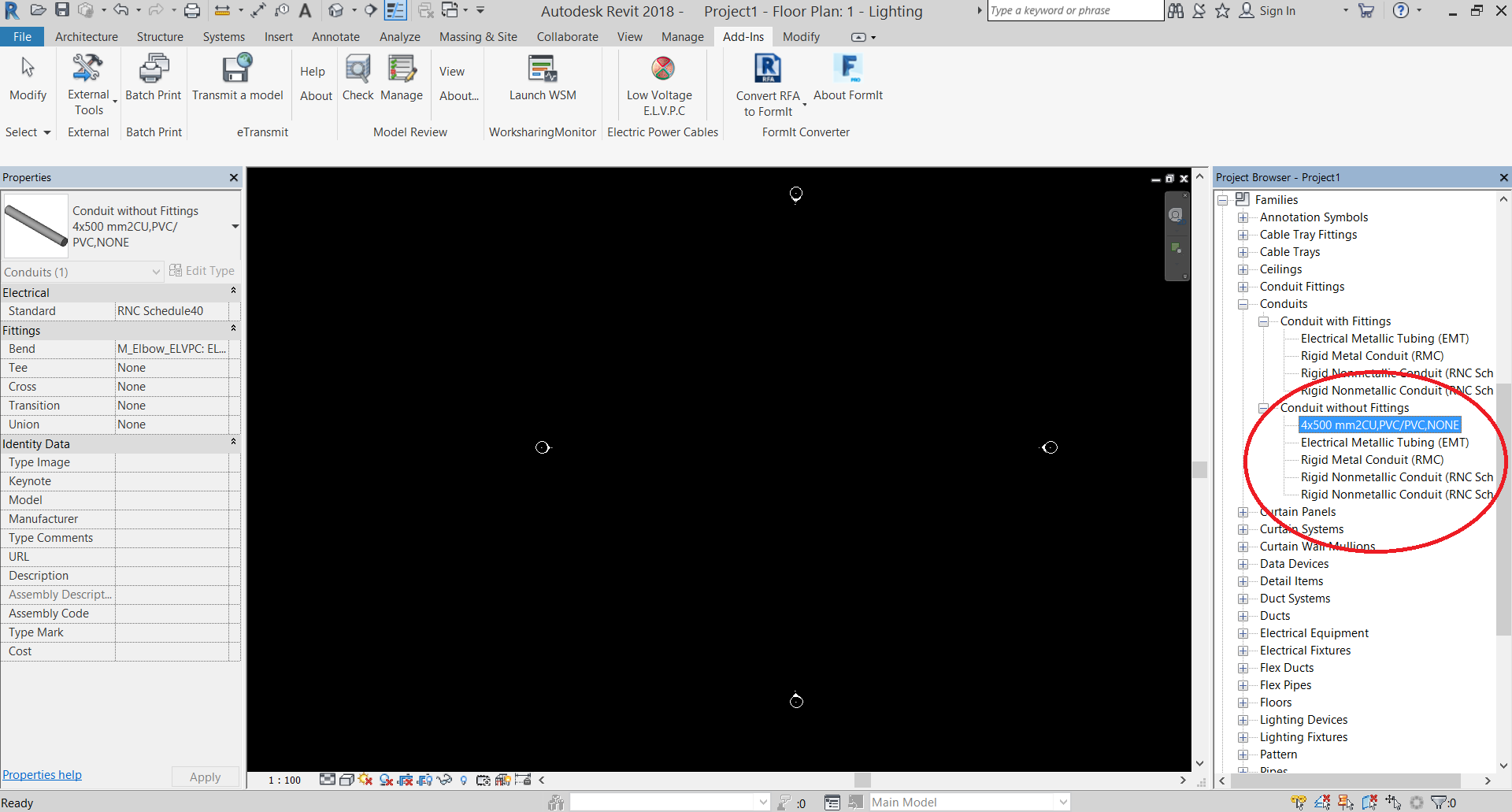Screen dimensions: 1512x812
Task: Open the Default 3D View icon
Action: click(336, 10)
